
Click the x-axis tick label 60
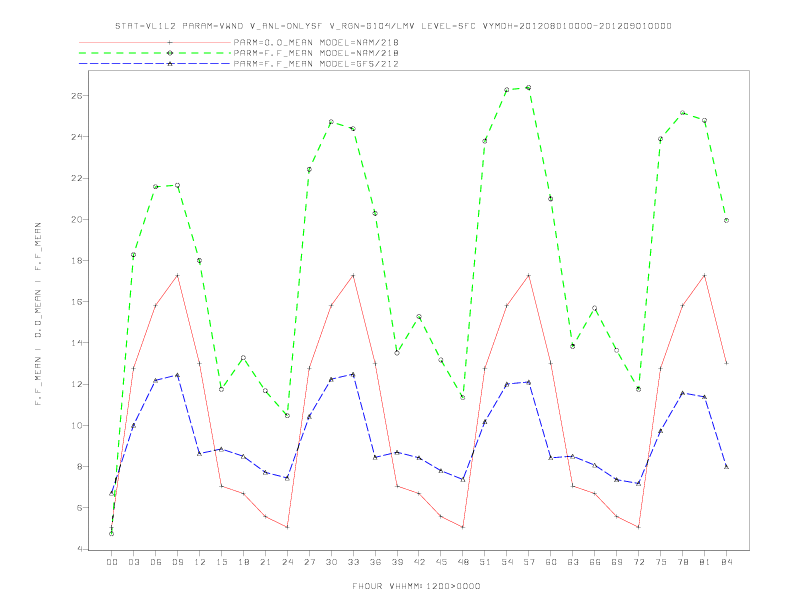(551, 562)
